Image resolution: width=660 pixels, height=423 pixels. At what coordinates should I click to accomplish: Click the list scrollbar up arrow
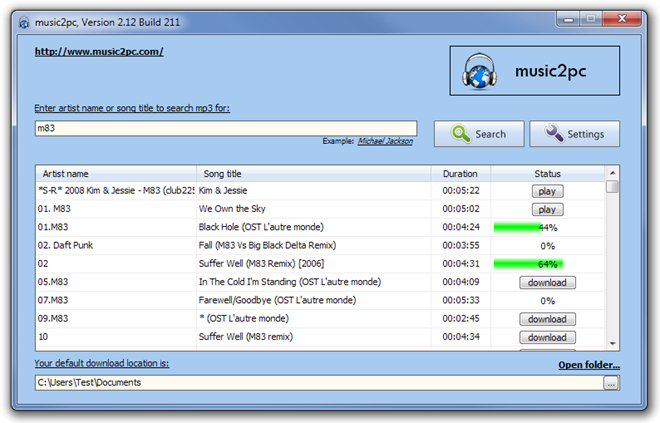coord(612,173)
